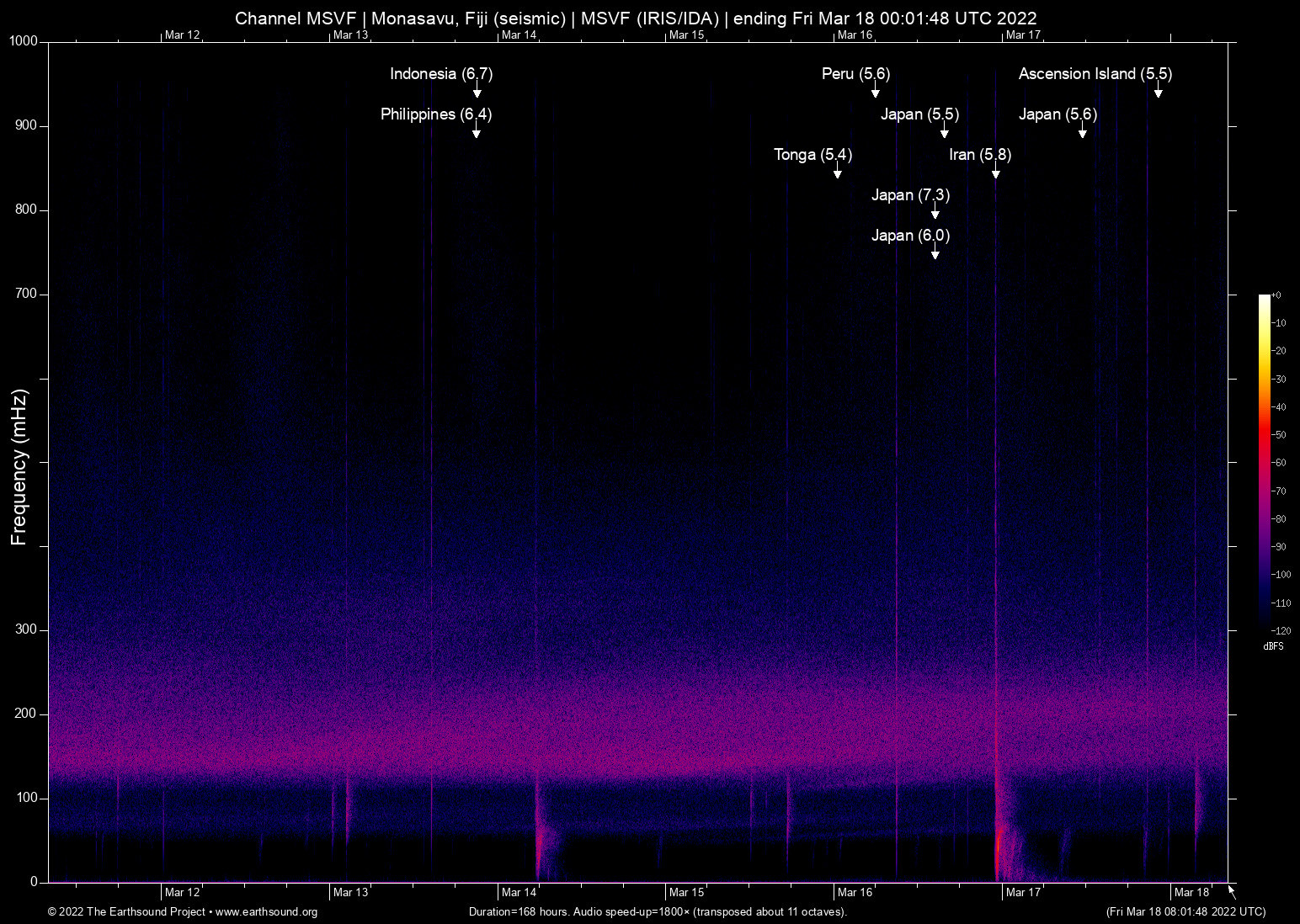Image resolution: width=1300 pixels, height=924 pixels.
Task: Select the Japan (5.6) event label
Action: [1058, 114]
